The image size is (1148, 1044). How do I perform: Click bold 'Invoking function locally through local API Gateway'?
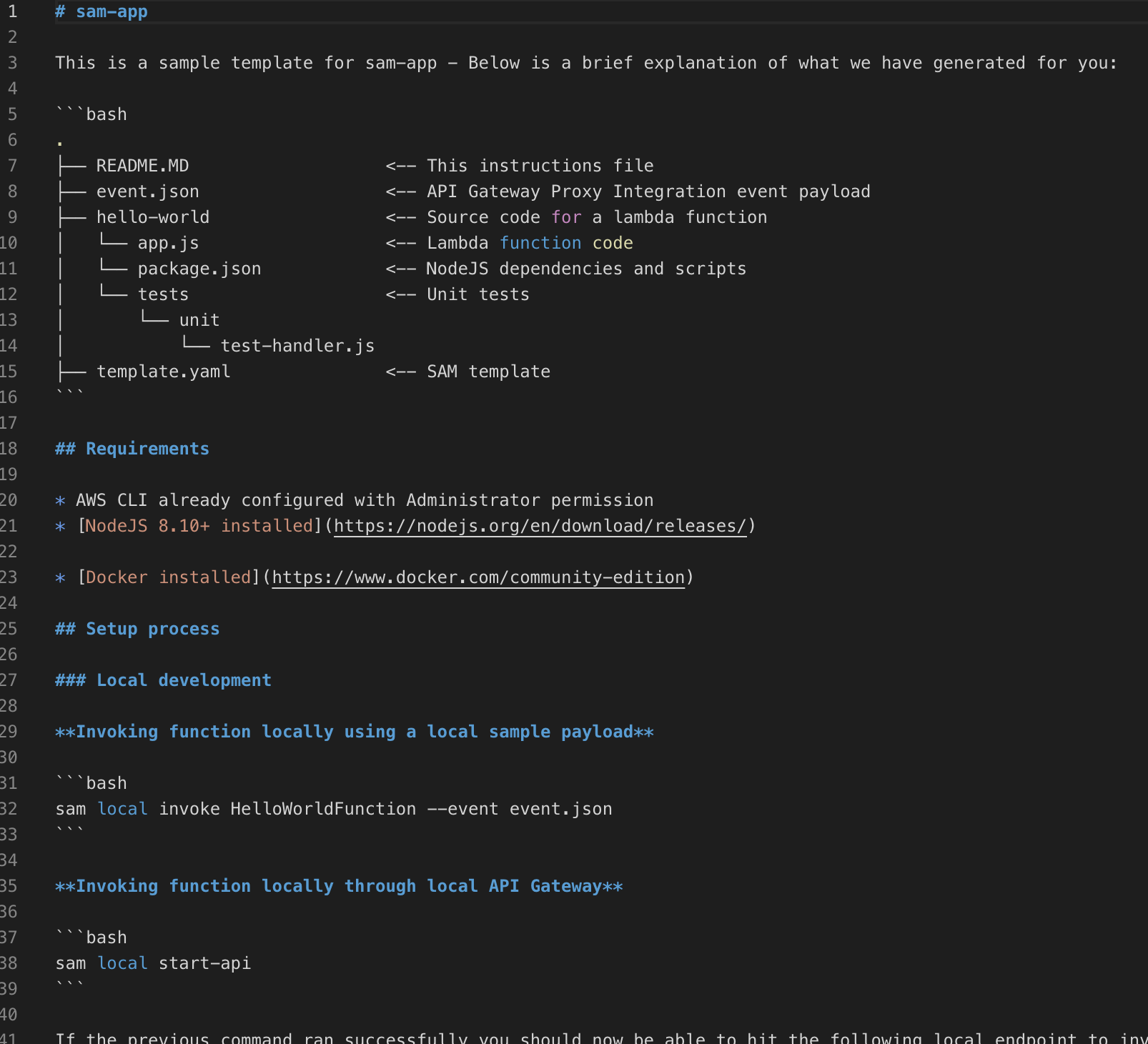click(339, 886)
